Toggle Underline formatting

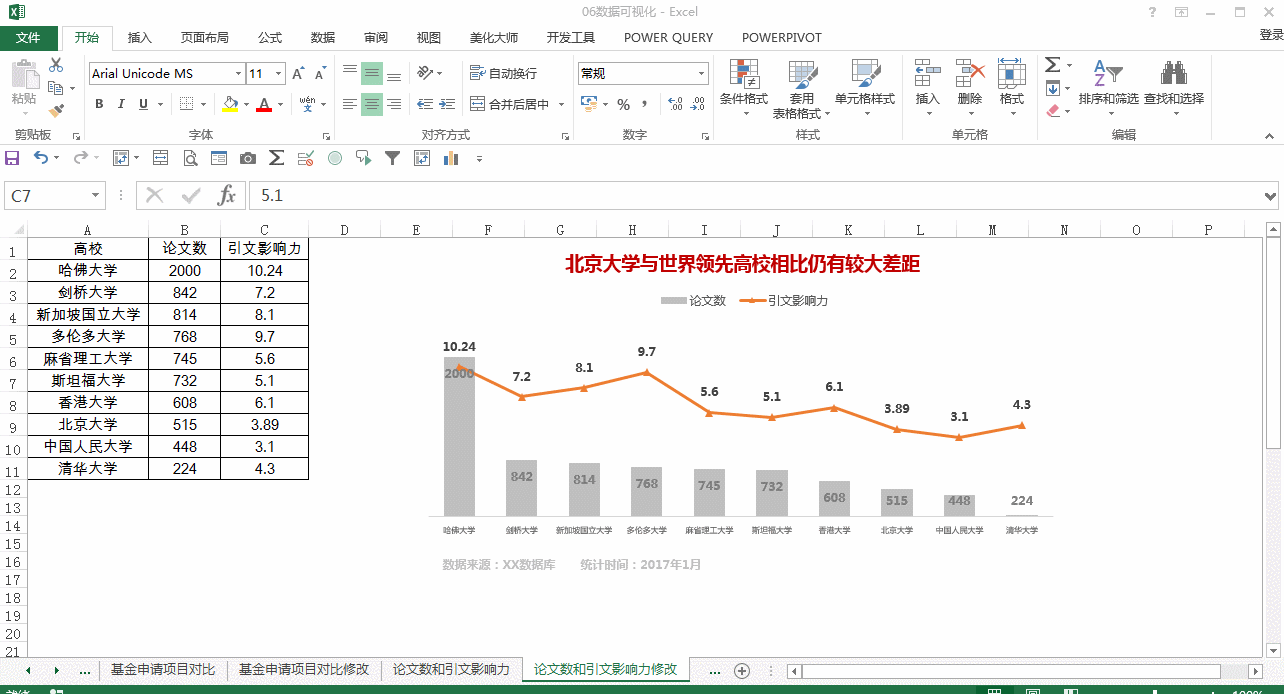(x=143, y=104)
